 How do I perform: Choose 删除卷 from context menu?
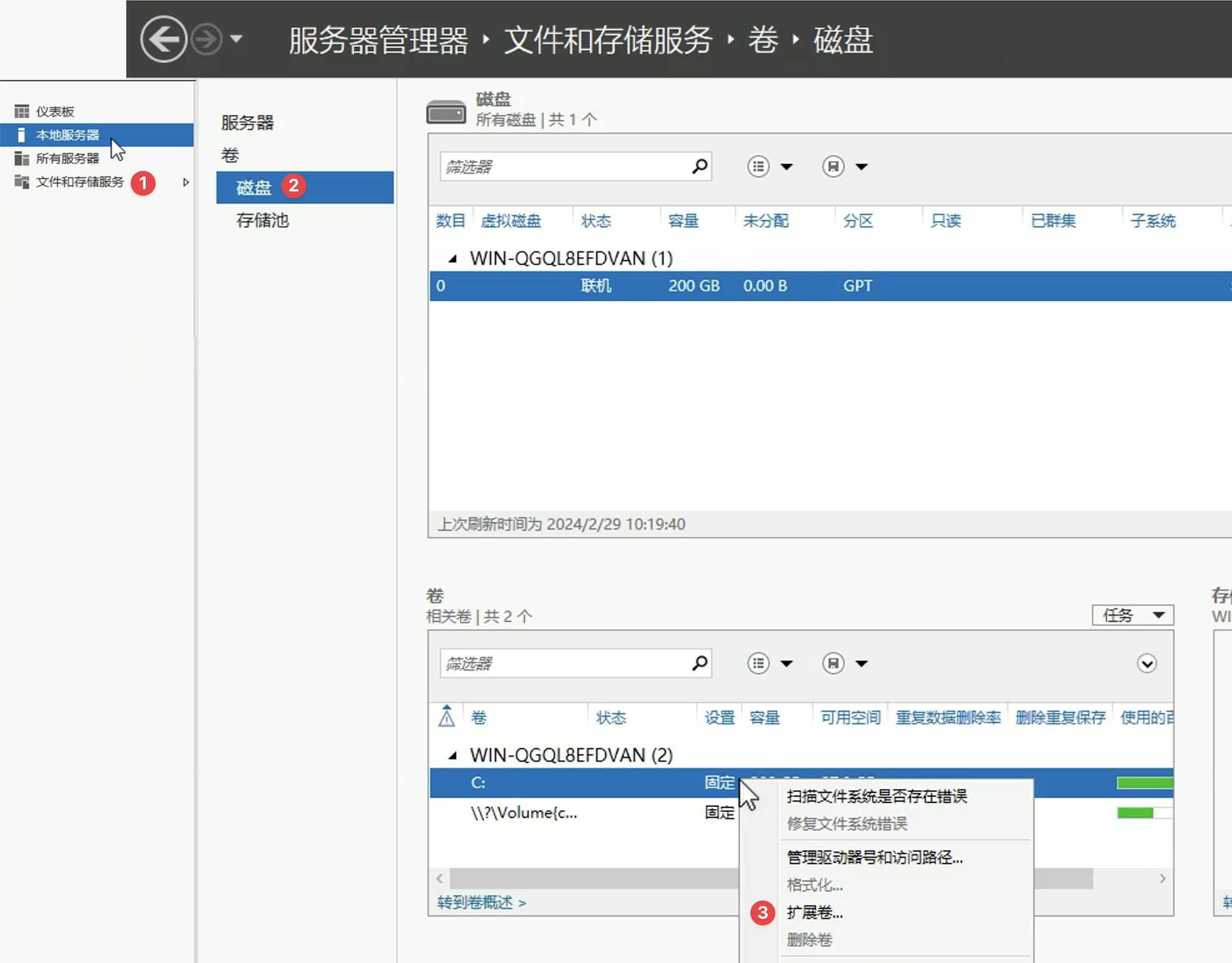coord(810,940)
